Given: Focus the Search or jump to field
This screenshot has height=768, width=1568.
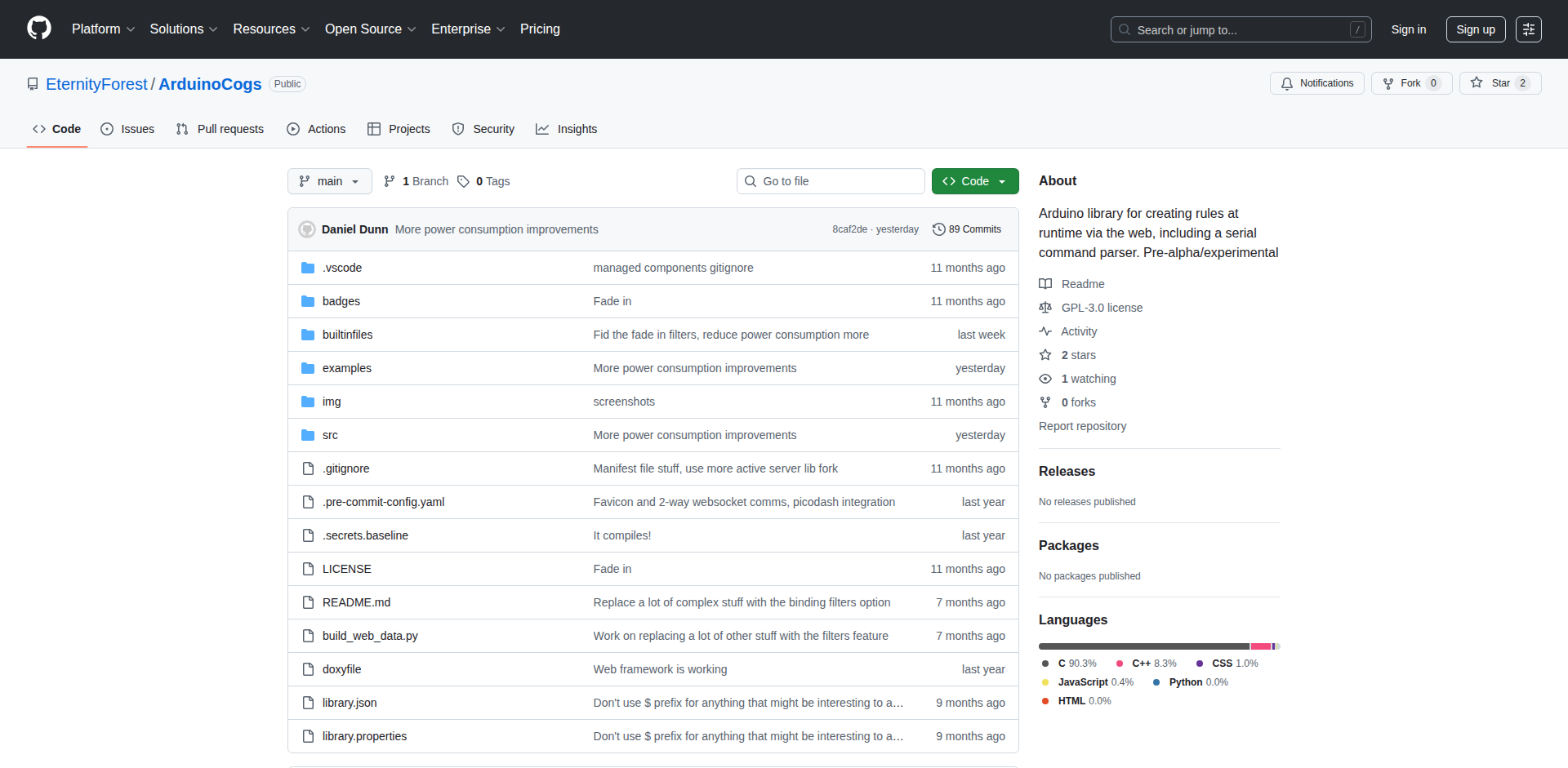Looking at the screenshot, I should pyautogui.click(x=1241, y=29).
